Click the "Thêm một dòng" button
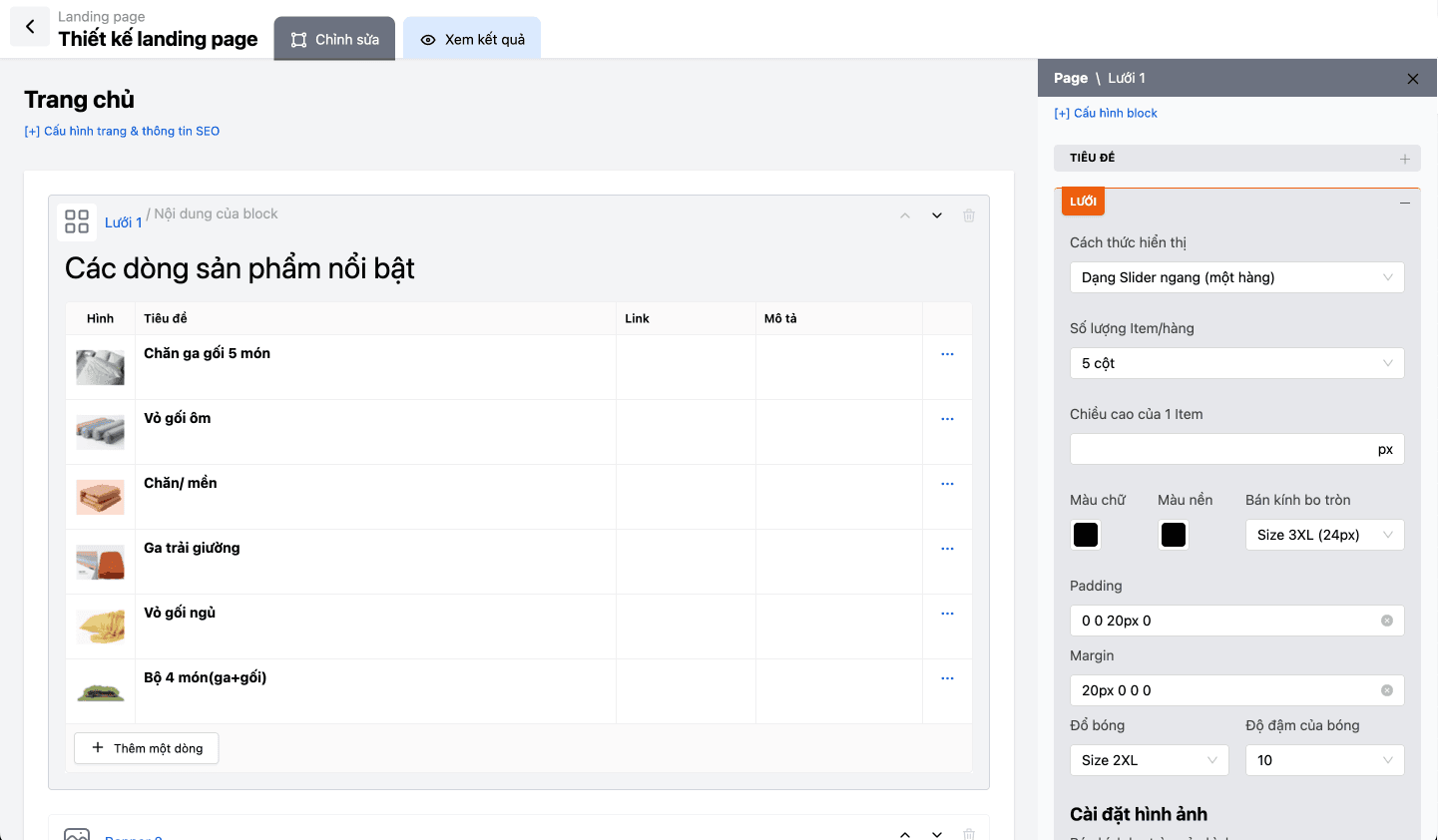This screenshot has height=840, width=1438. 146,747
